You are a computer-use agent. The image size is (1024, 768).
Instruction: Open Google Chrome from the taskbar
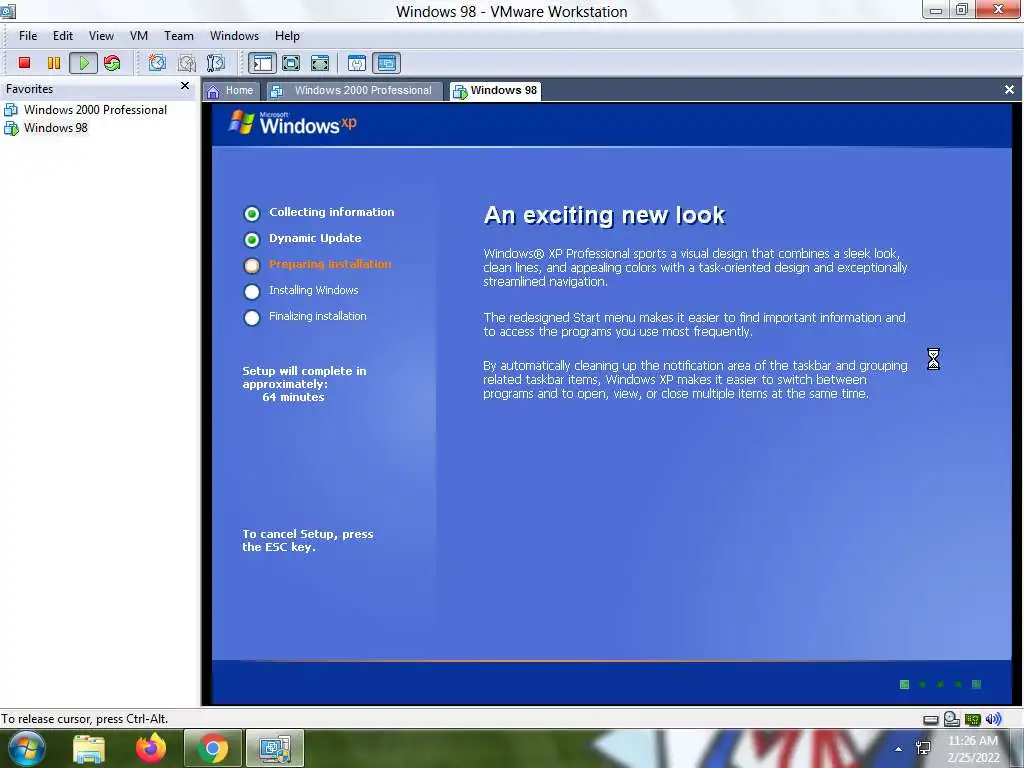(213, 749)
